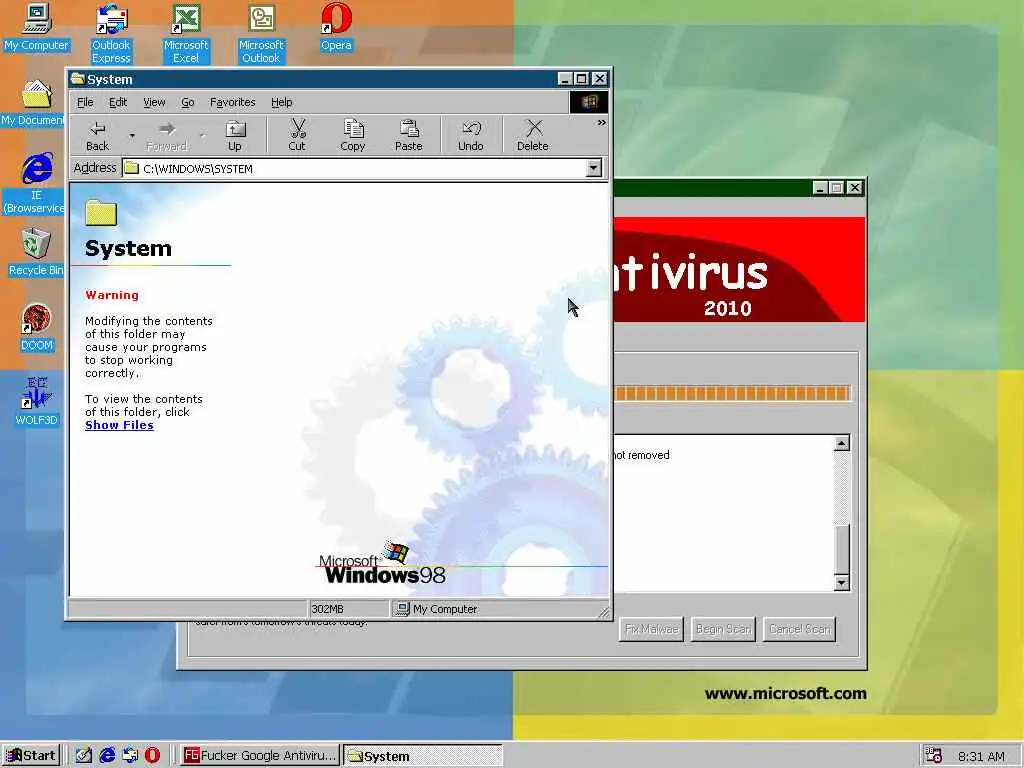The height and width of the screenshot is (768, 1024).
Task: Click the Task Scheduler system tray icon
Action: click(934, 756)
